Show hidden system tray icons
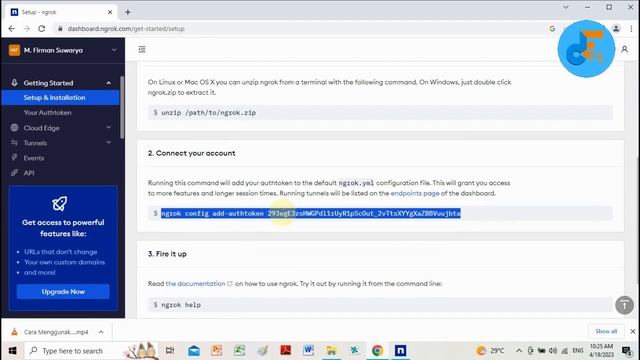 pyautogui.click(x=519, y=351)
